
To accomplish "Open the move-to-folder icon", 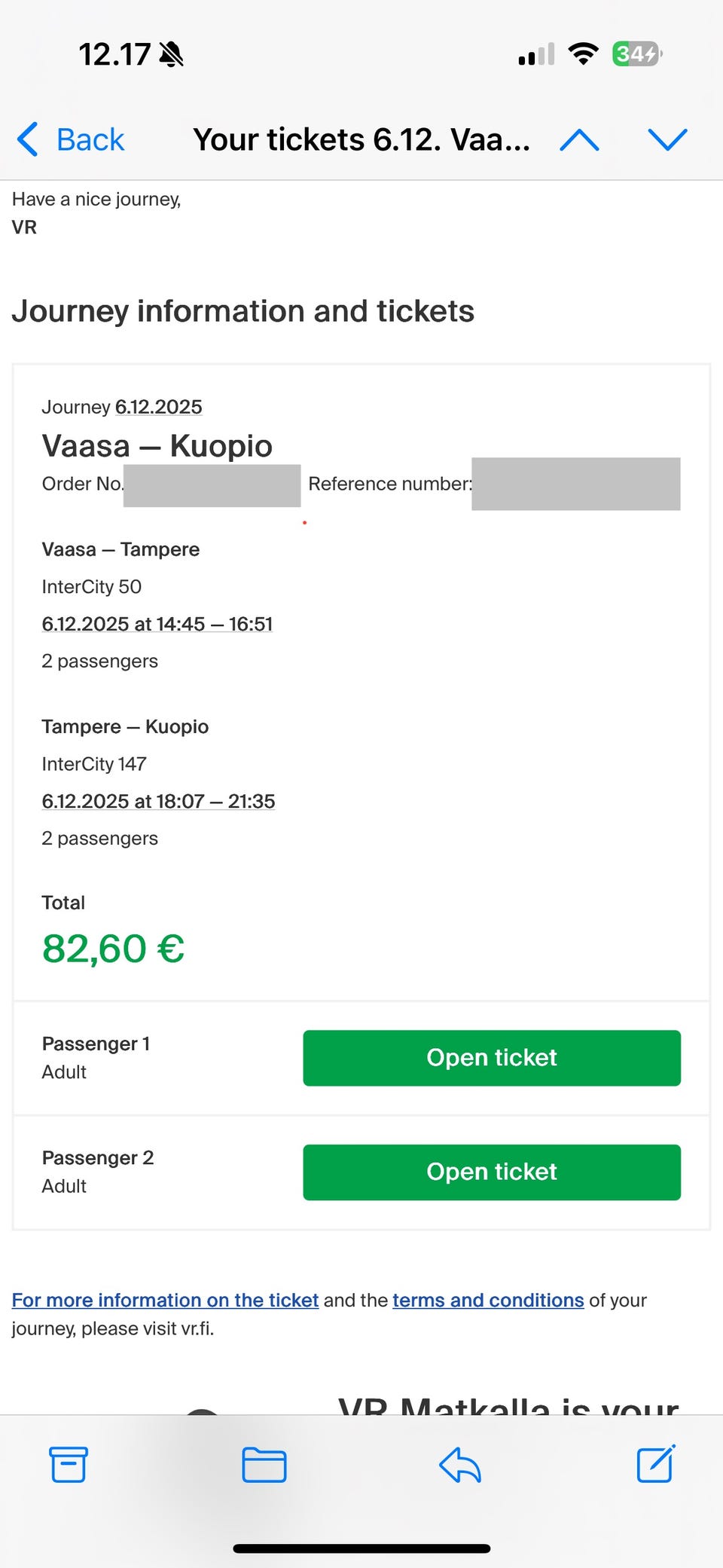I will point(264,1465).
